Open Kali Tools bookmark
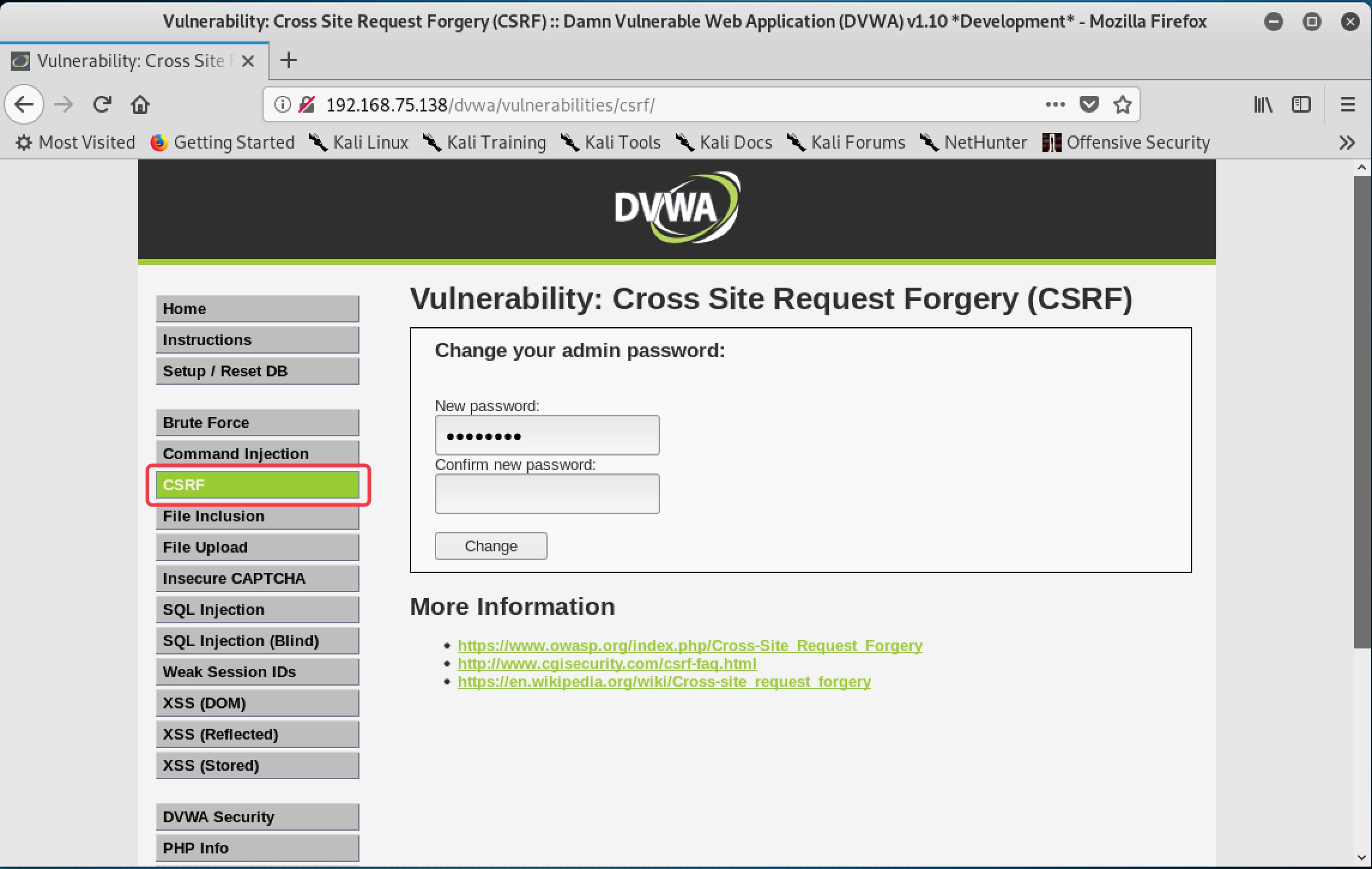 pos(611,143)
